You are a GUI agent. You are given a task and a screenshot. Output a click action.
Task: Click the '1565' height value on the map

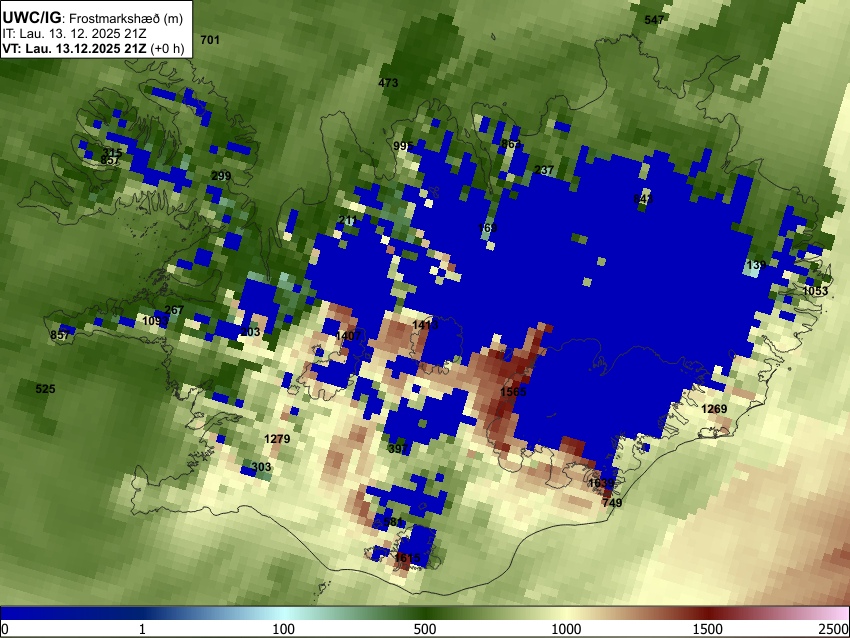(x=513, y=392)
